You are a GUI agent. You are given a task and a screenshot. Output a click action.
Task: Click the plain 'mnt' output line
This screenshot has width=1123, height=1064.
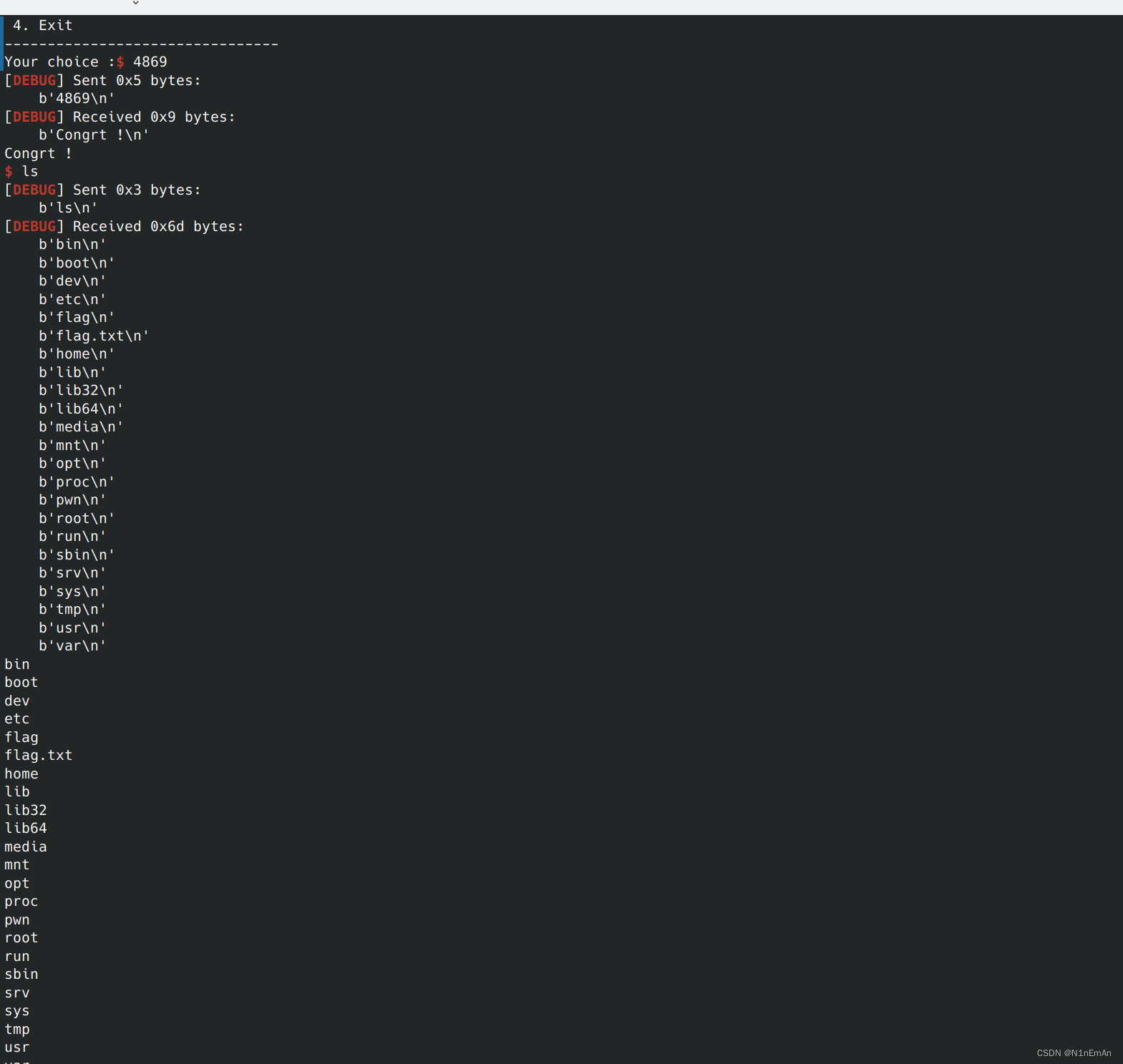(x=17, y=864)
